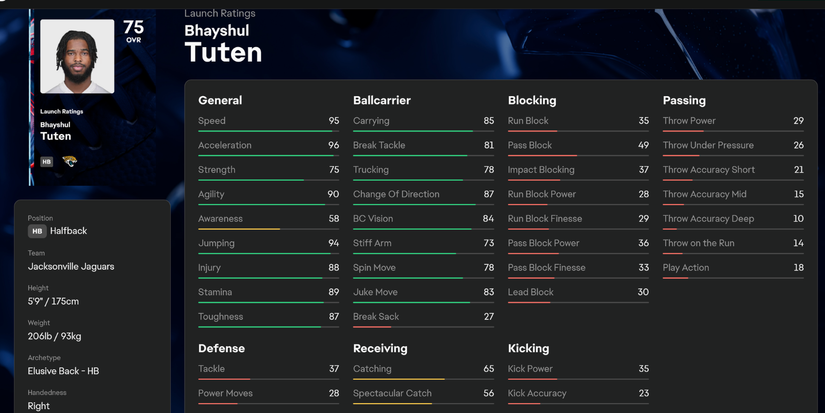Click the Launch Ratings label above the name
This screenshot has width=825, height=413.
point(220,14)
